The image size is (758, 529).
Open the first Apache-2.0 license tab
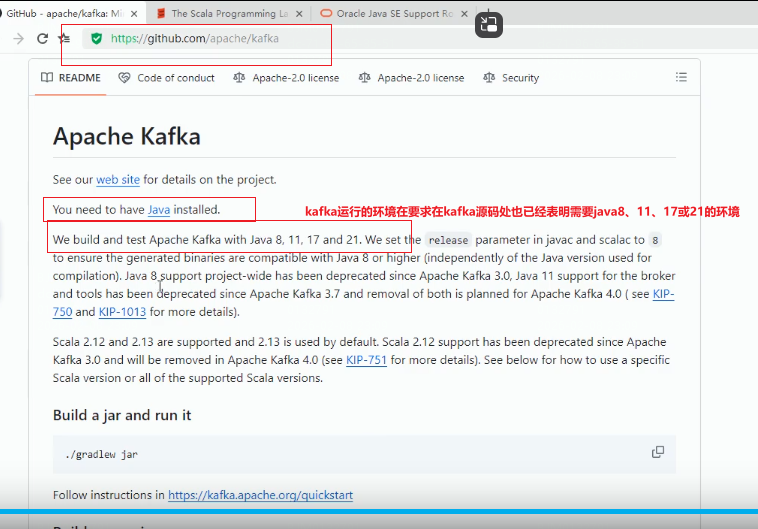[286, 78]
